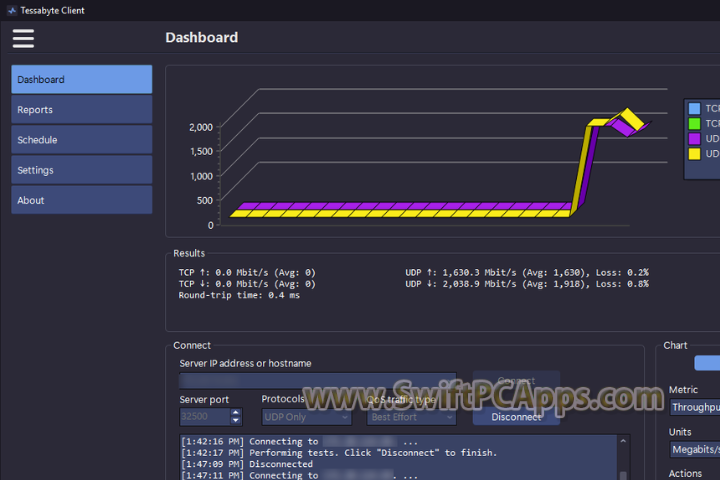
Task: Click the Tessabyte Client title bar icon
Action: 12,10
